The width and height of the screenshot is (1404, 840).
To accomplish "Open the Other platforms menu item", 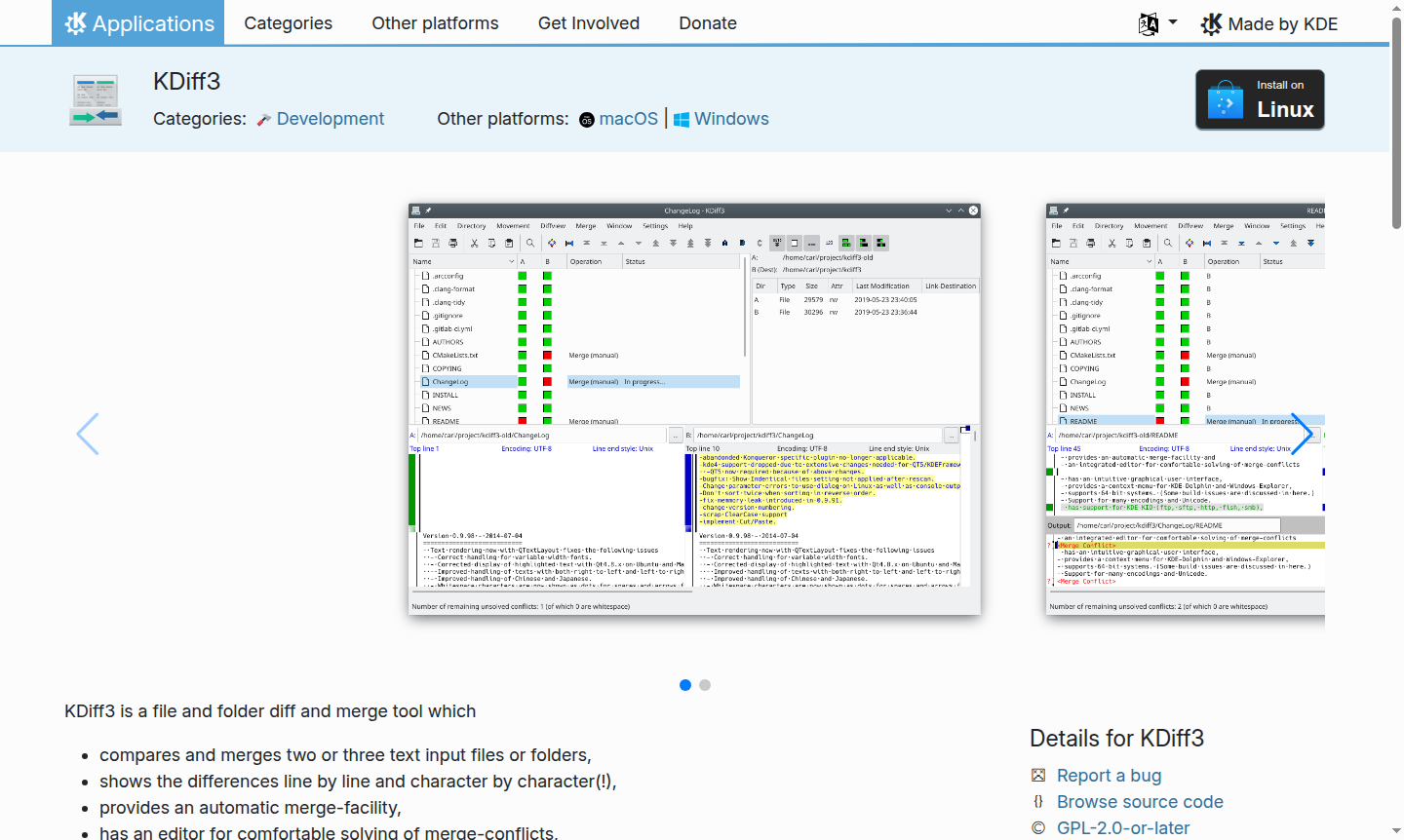I will click(x=435, y=23).
